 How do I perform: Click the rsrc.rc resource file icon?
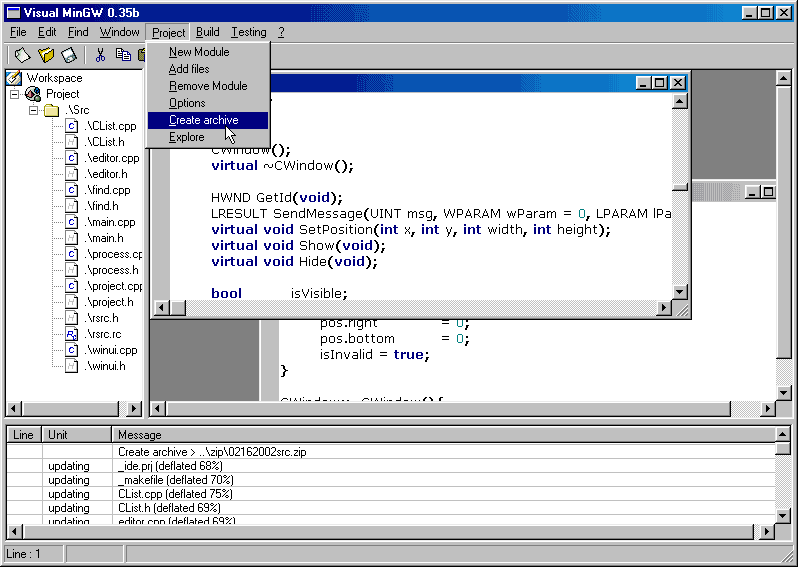tap(72, 334)
